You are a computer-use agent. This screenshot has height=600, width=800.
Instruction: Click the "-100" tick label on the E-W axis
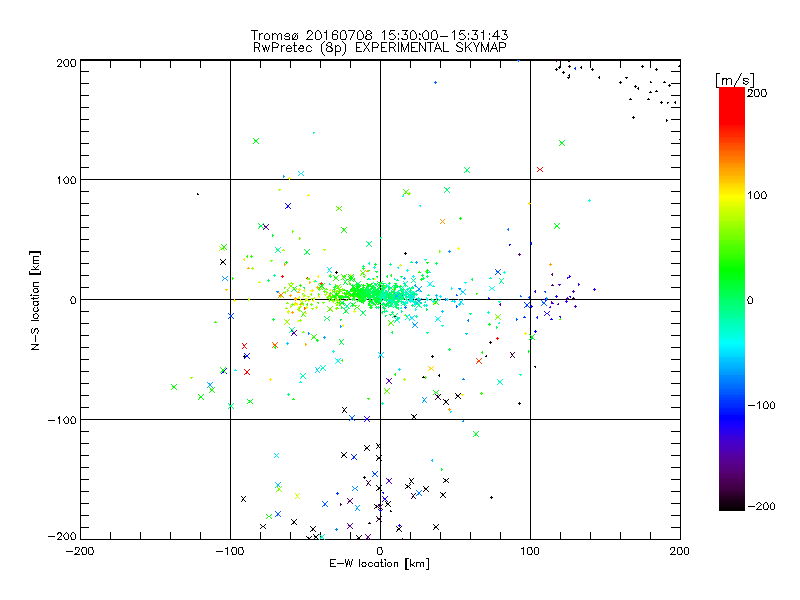pos(230,551)
